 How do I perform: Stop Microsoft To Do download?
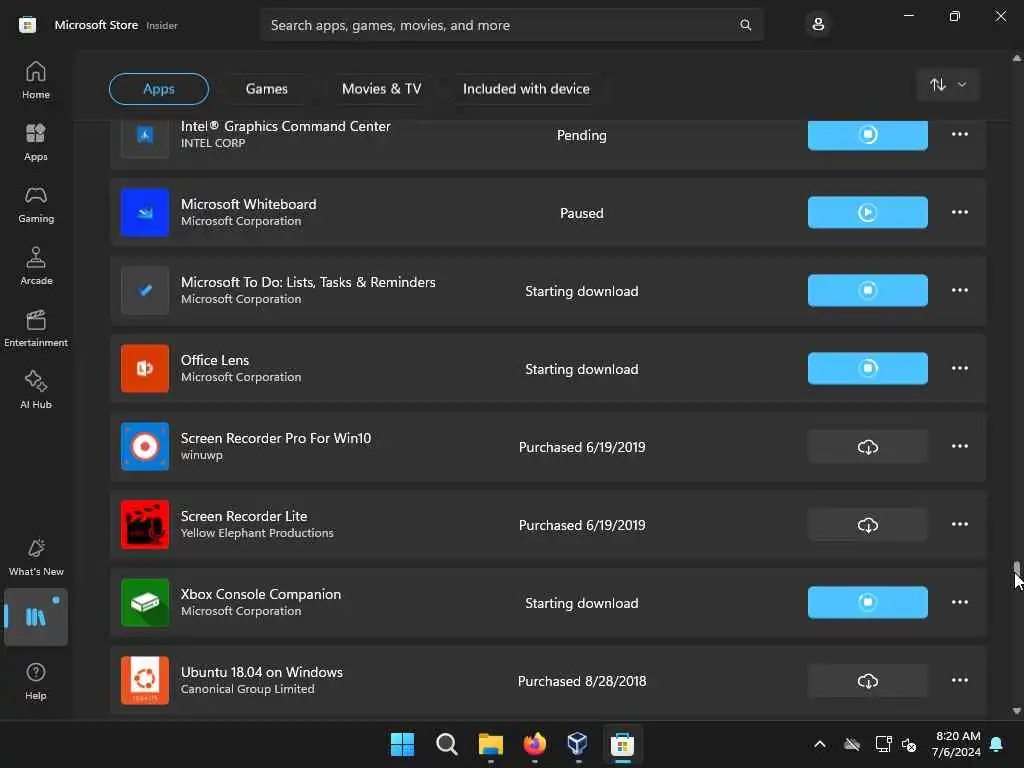point(867,290)
